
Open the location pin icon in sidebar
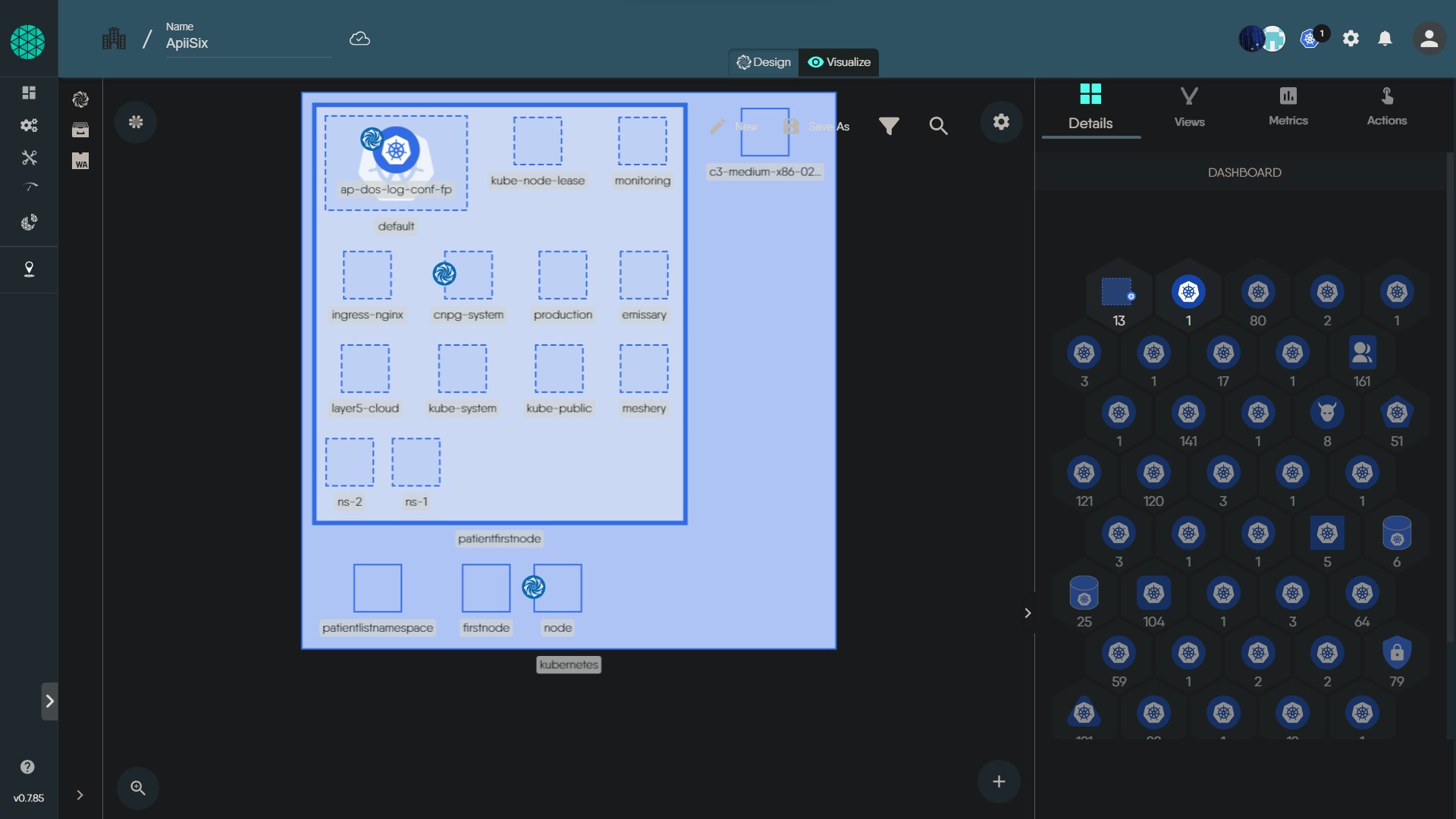(x=29, y=269)
